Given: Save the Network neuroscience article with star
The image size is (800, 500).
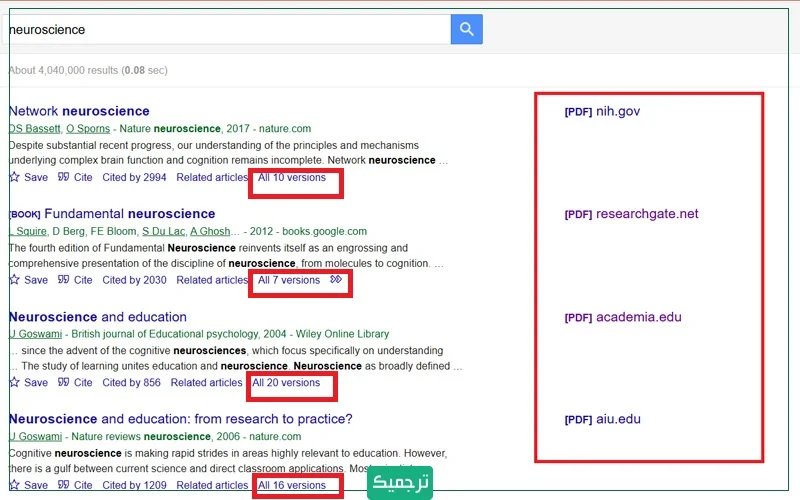Looking at the screenshot, I should (x=28, y=178).
